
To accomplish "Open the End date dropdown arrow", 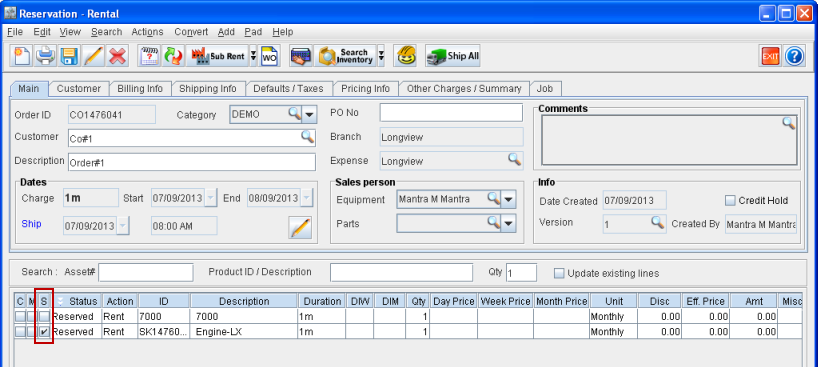I will coord(307,198).
